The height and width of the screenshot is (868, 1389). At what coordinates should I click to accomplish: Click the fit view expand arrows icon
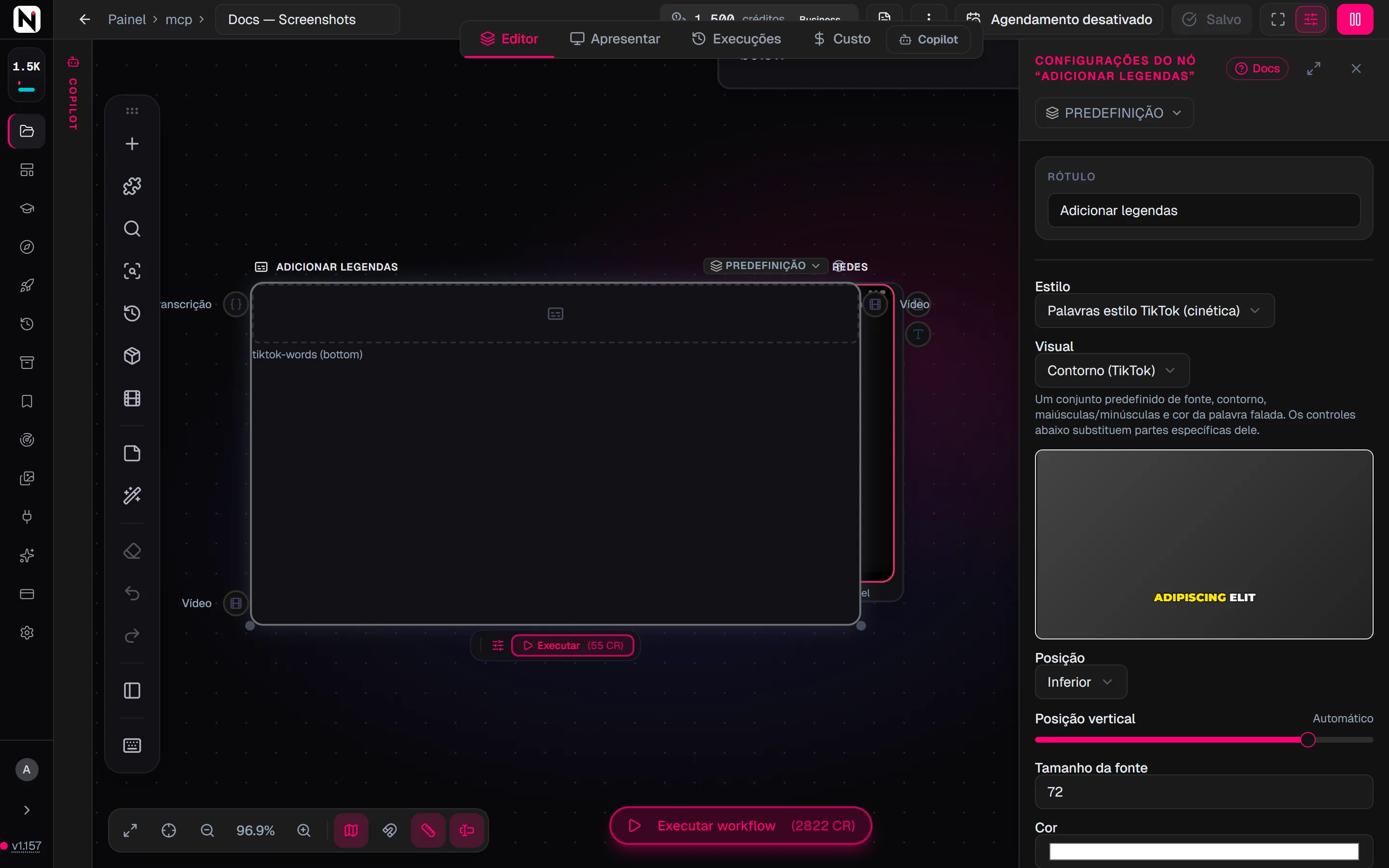tap(130, 831)
